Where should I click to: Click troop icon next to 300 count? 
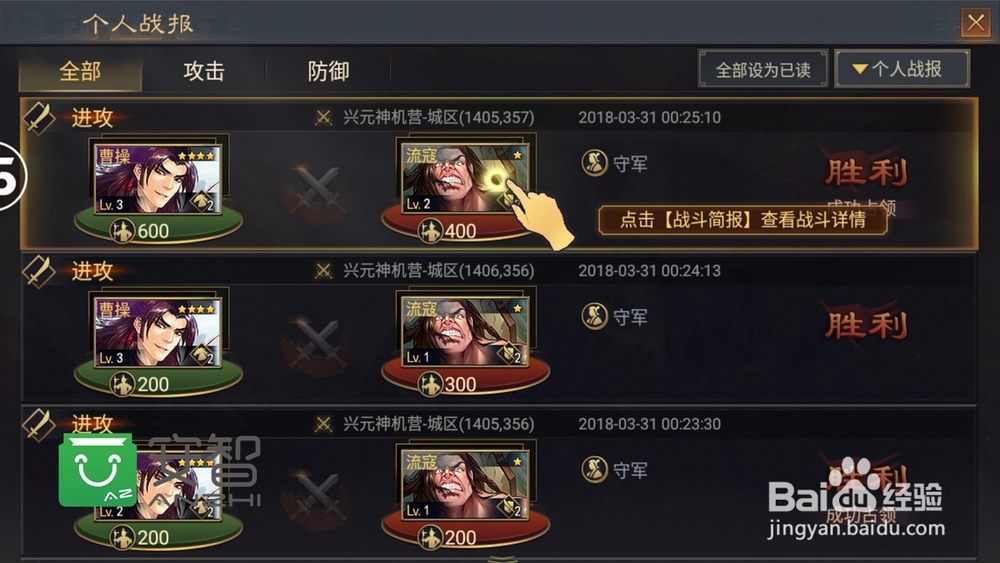pyautogui.click(x=430, y=384)
